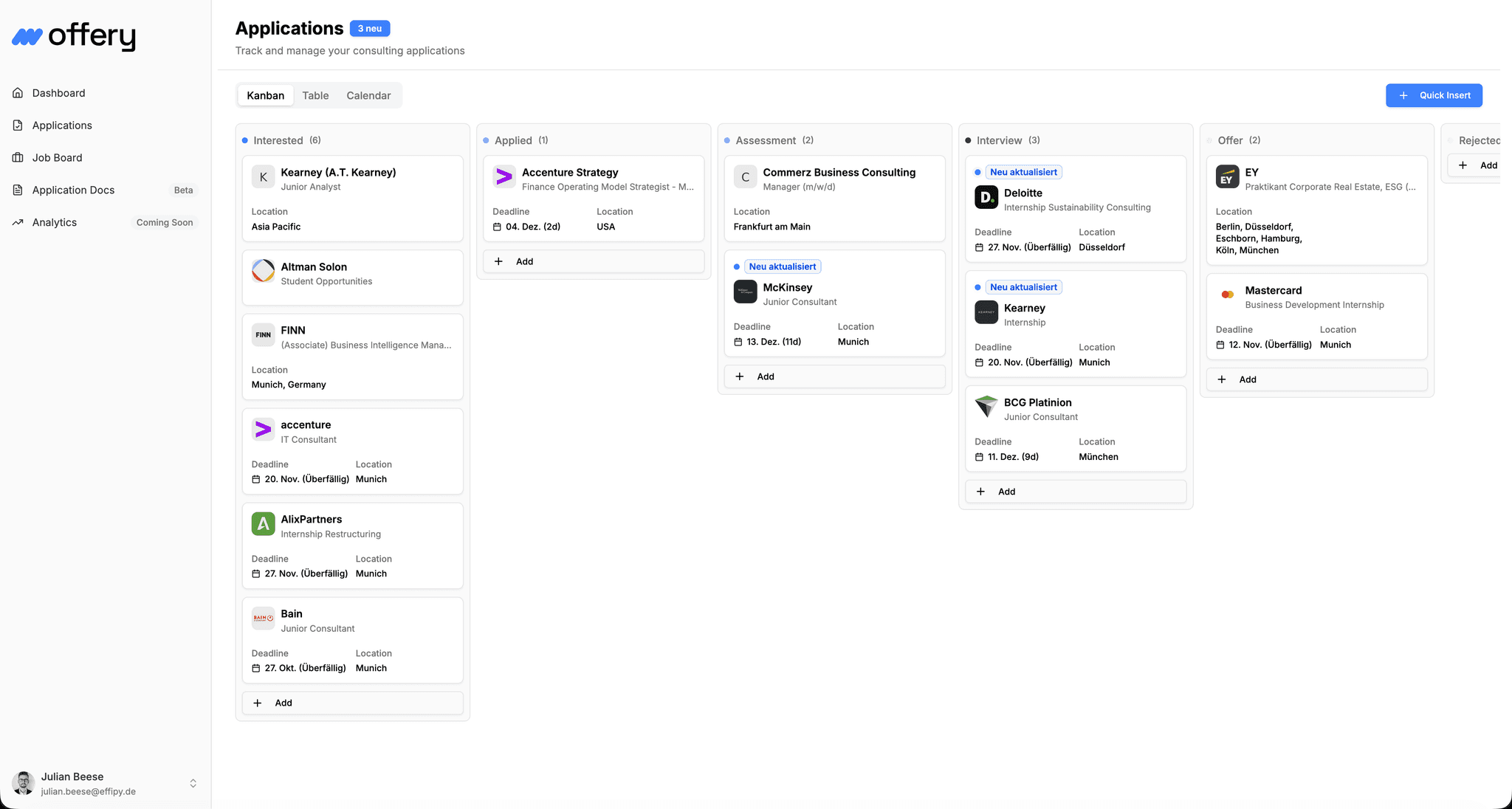1512x809 pixels.
Task: Open the Job Board section
Action: coord(17,157)
